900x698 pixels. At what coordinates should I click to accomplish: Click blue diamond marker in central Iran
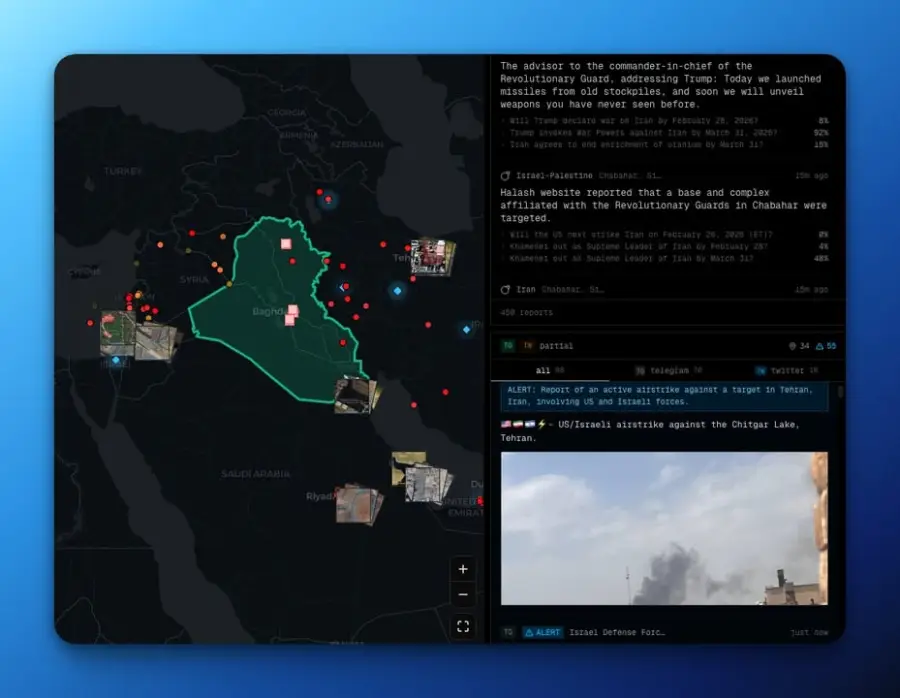[397, 290]
